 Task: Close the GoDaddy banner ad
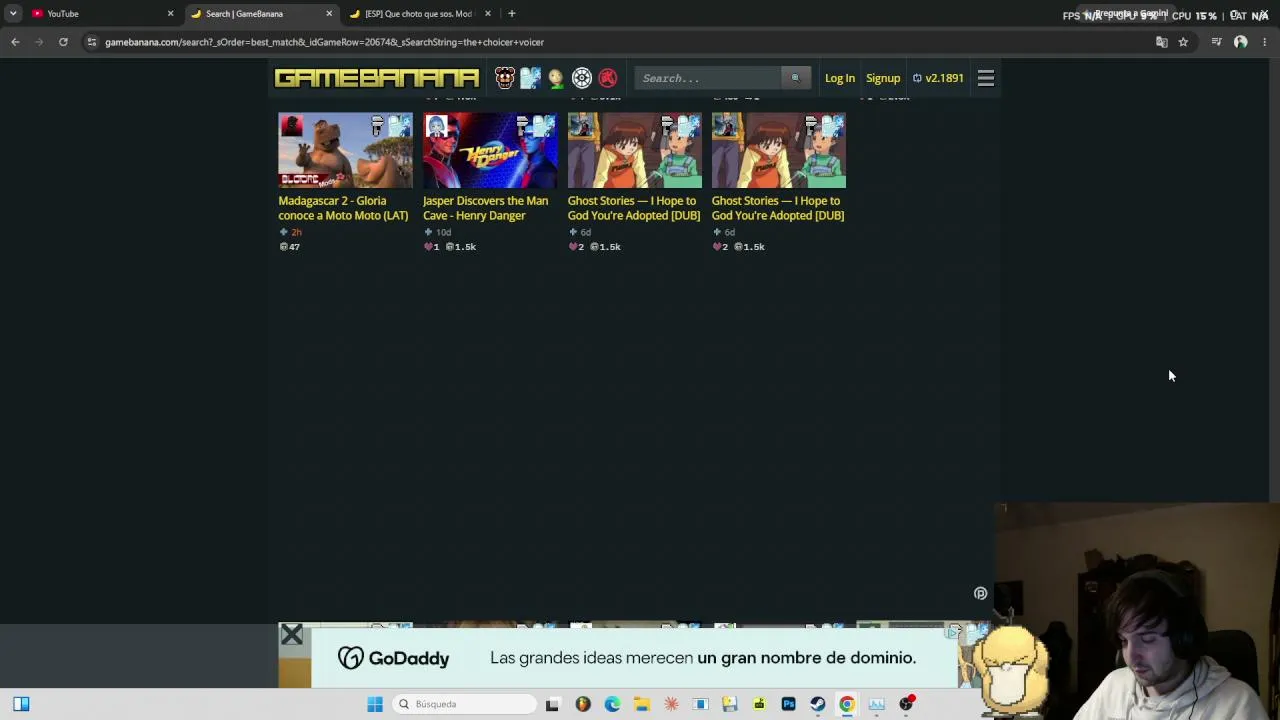coord(291,634)
